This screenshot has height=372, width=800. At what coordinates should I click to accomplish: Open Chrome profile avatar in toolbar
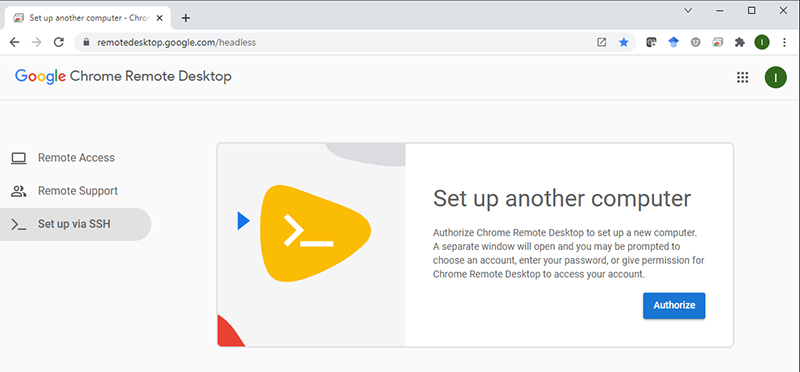[762, 42]
